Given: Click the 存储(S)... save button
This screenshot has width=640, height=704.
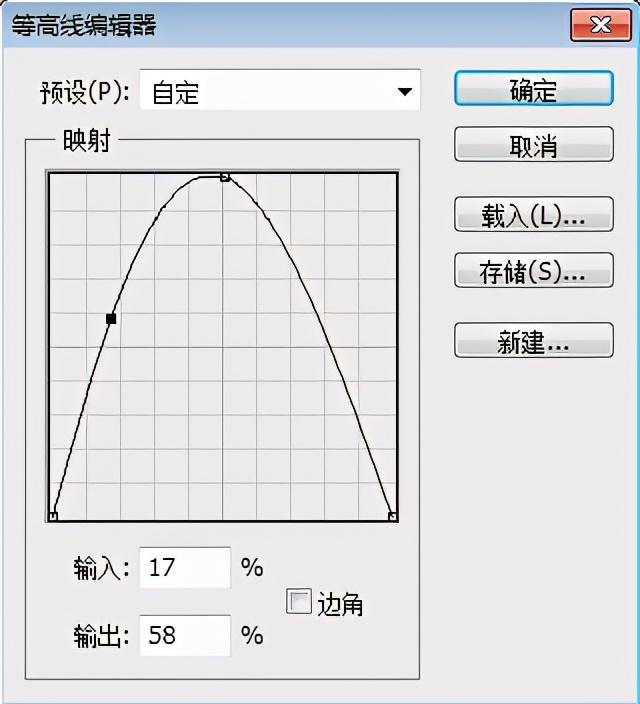Looking at the screenshot, I should point(534,270).
